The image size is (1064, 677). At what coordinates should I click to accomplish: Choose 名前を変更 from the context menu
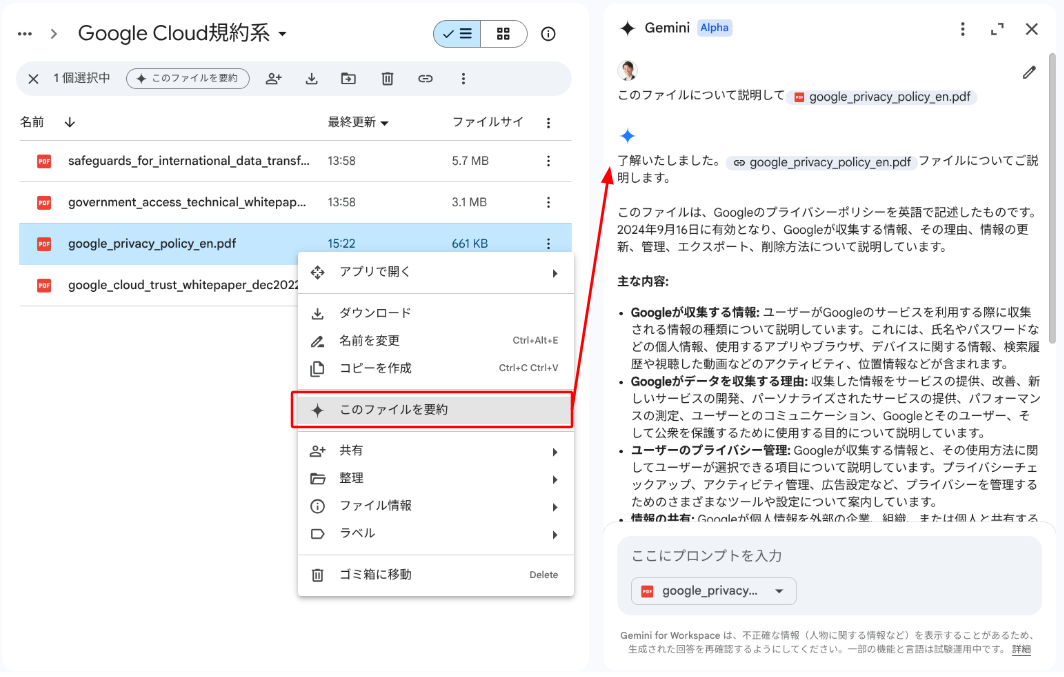[436, 341]
